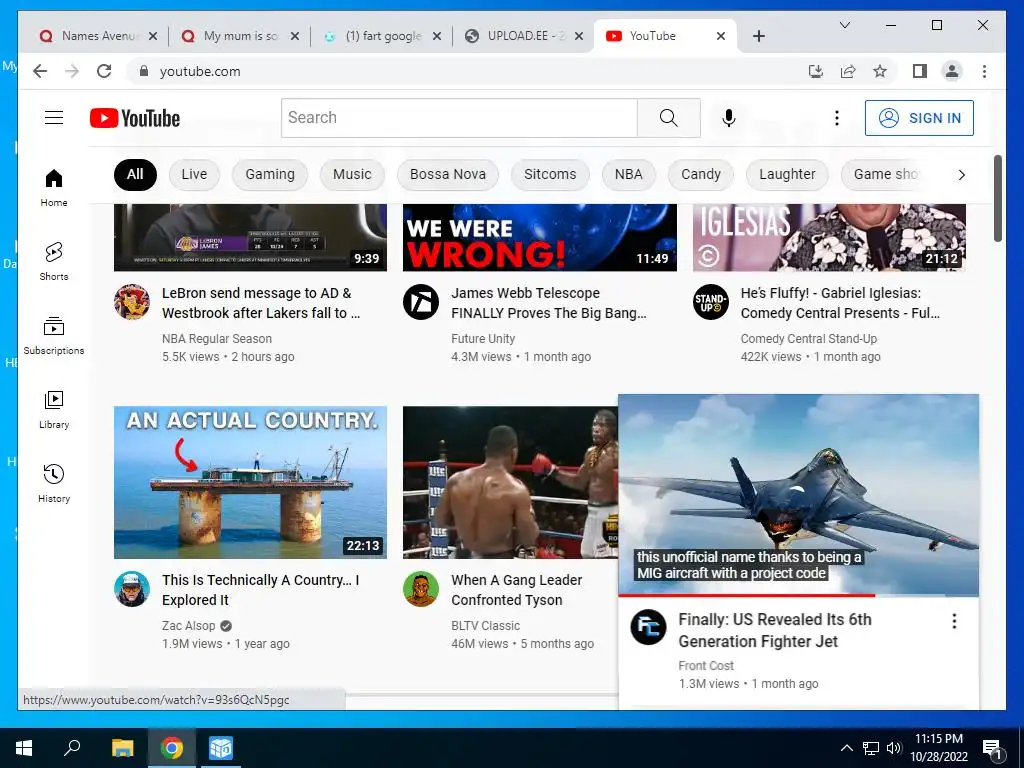The width and height of the screenshot is (1024, 768).
Task: Open LeBron send message video title
Action: tap(261, 303)
